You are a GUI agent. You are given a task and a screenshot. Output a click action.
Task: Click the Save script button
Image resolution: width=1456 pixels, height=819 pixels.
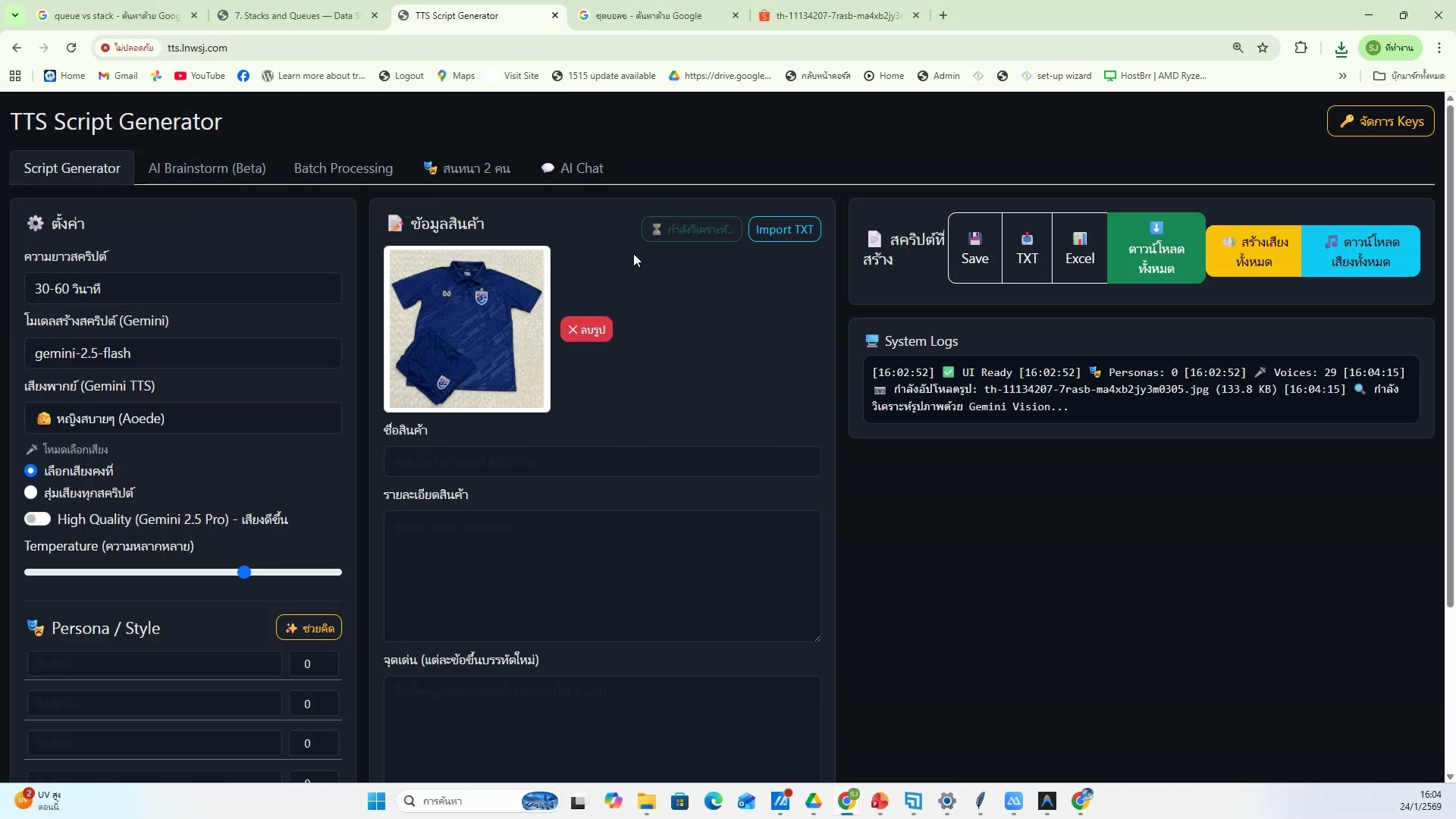tap(974, 248)
